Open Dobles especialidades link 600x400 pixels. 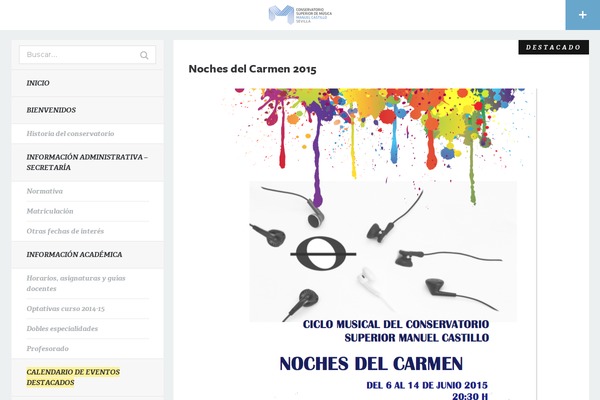tap(62, 328)
